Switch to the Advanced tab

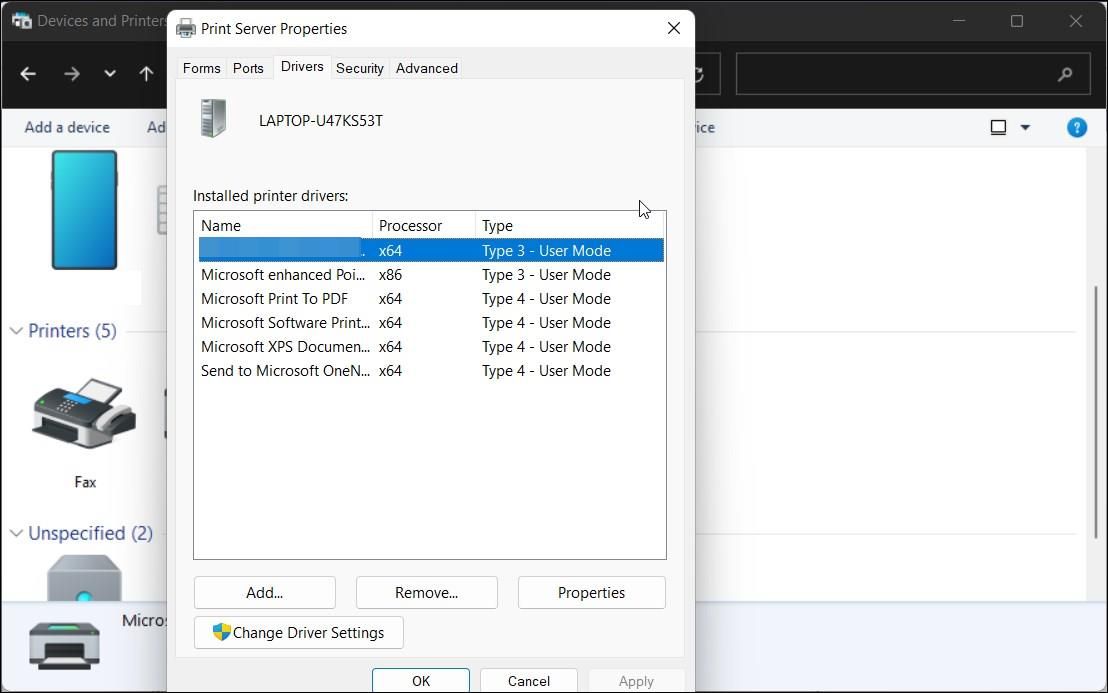click(x=426, y=67)
